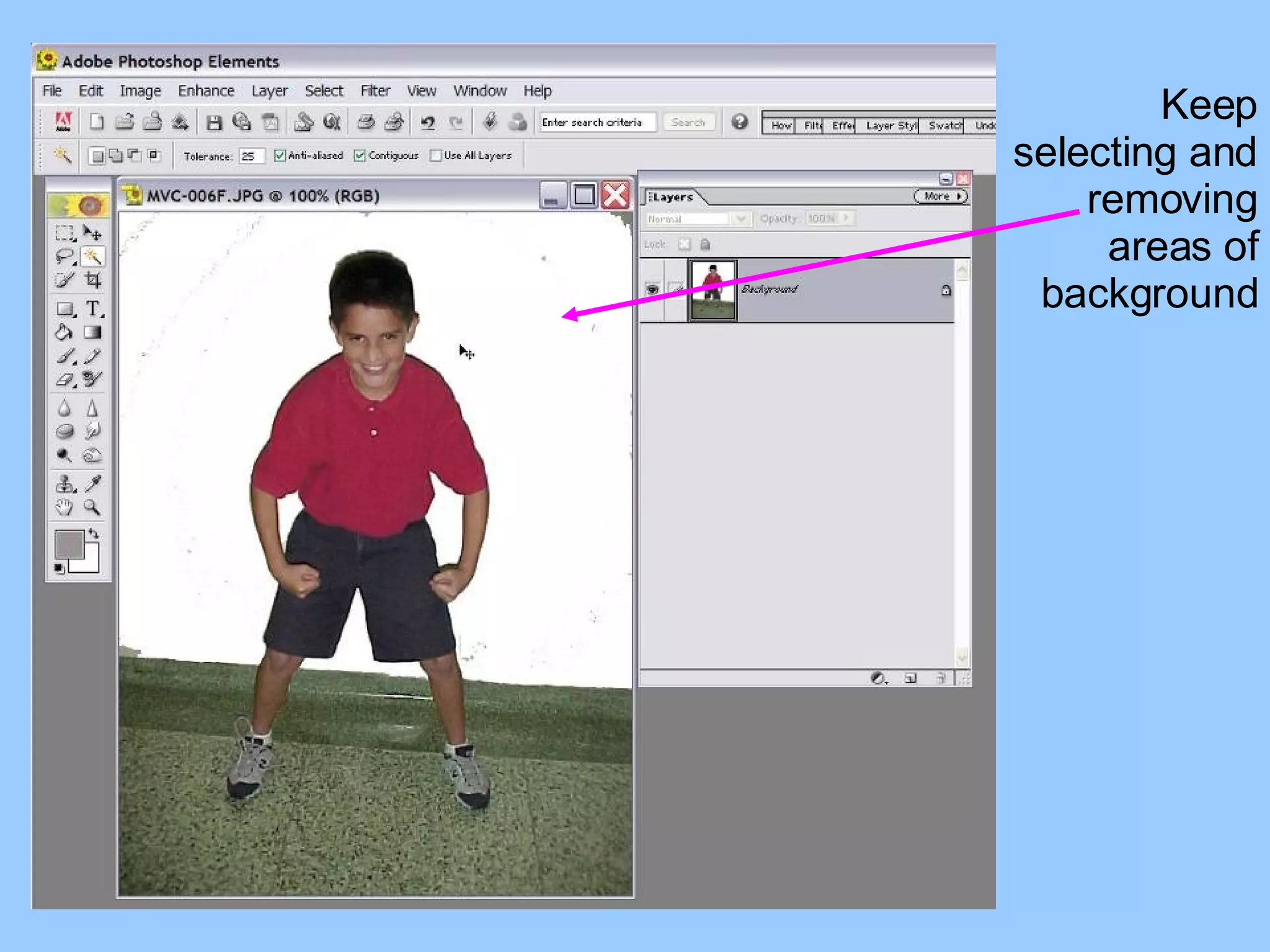Open the Layers palette More menu
This screenshot has width=1270, height=952.
pyautogui.click(x=941, y=196)
